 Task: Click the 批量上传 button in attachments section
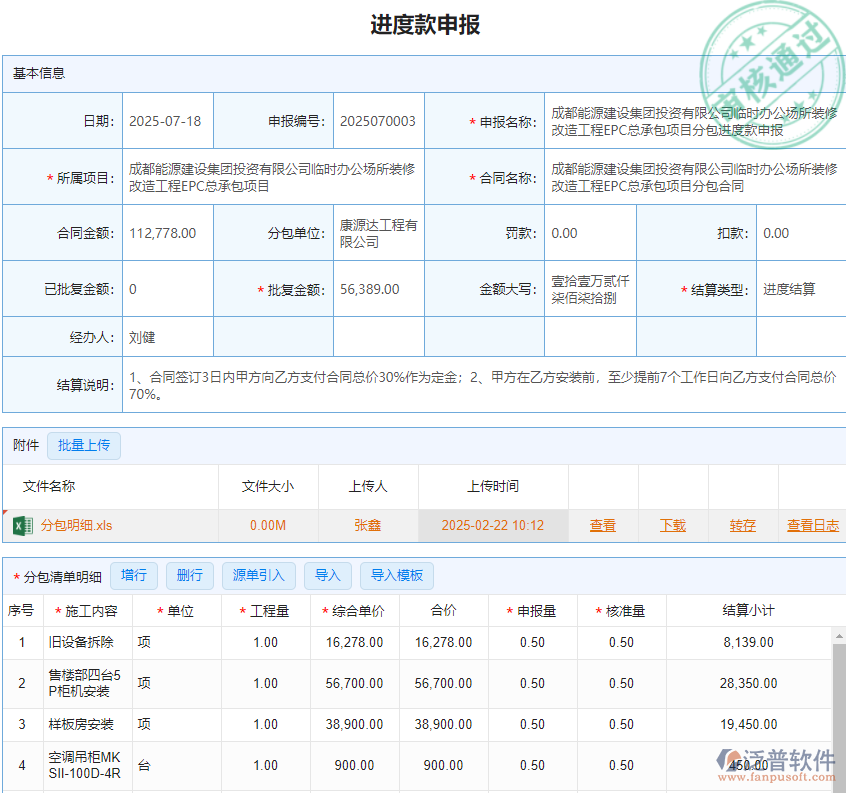coord(84,445)
